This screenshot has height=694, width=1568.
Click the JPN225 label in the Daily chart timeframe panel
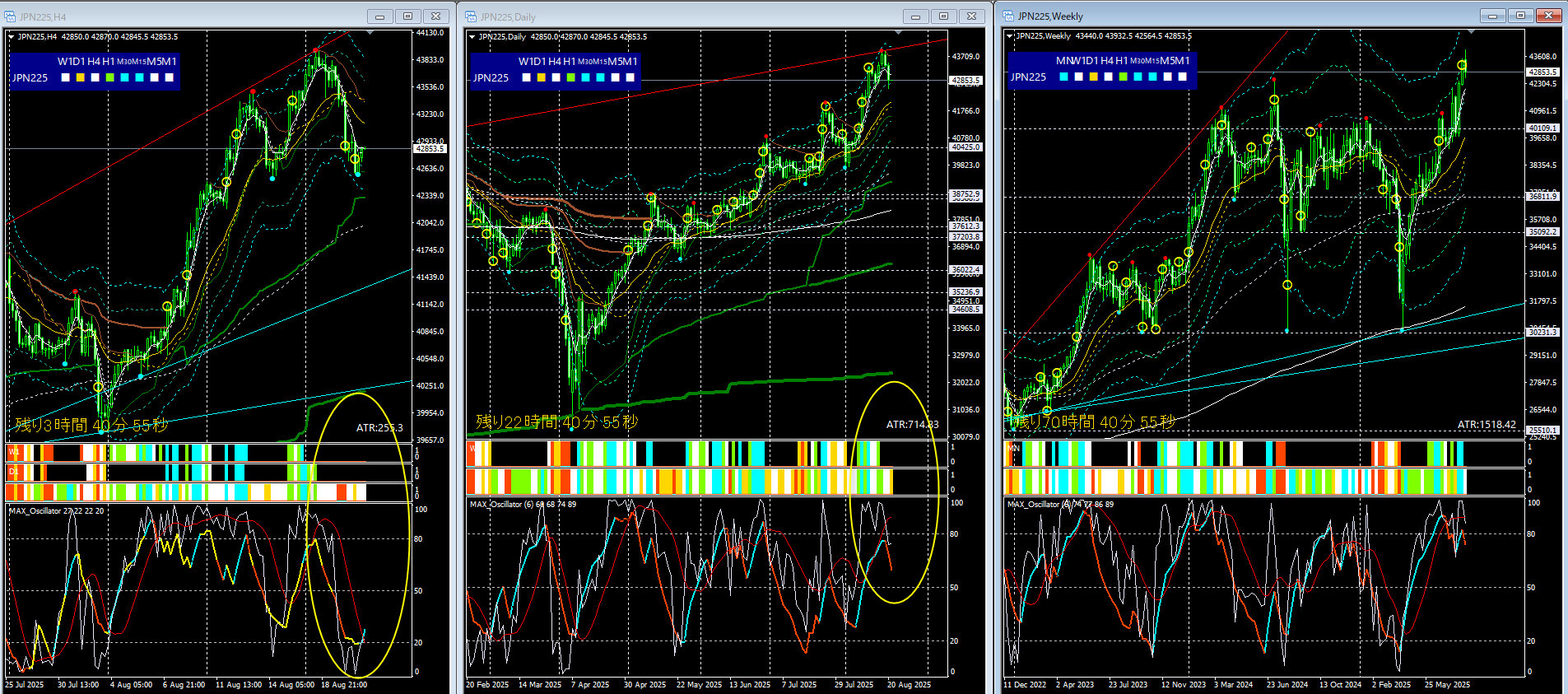click(x=491, y=77)
